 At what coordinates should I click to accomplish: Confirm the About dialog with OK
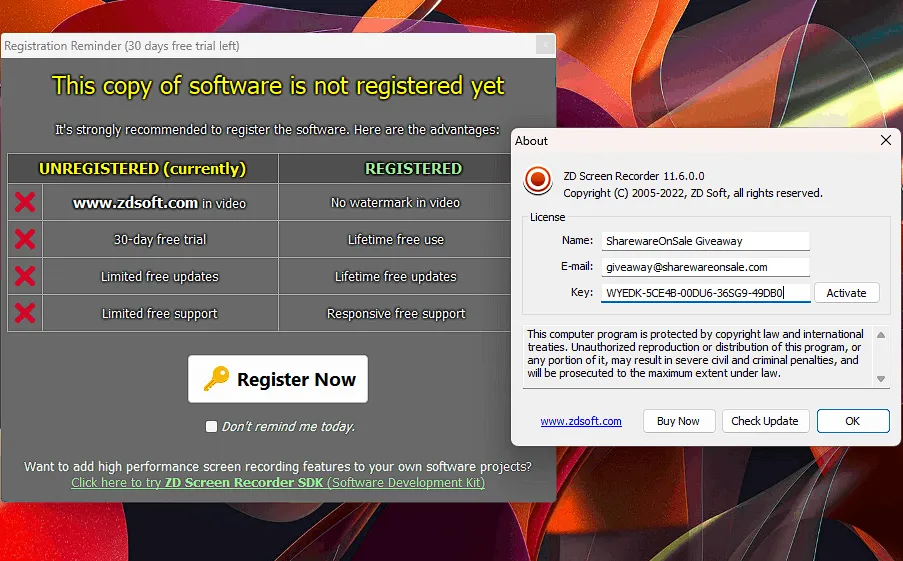[x=852, y=421]
